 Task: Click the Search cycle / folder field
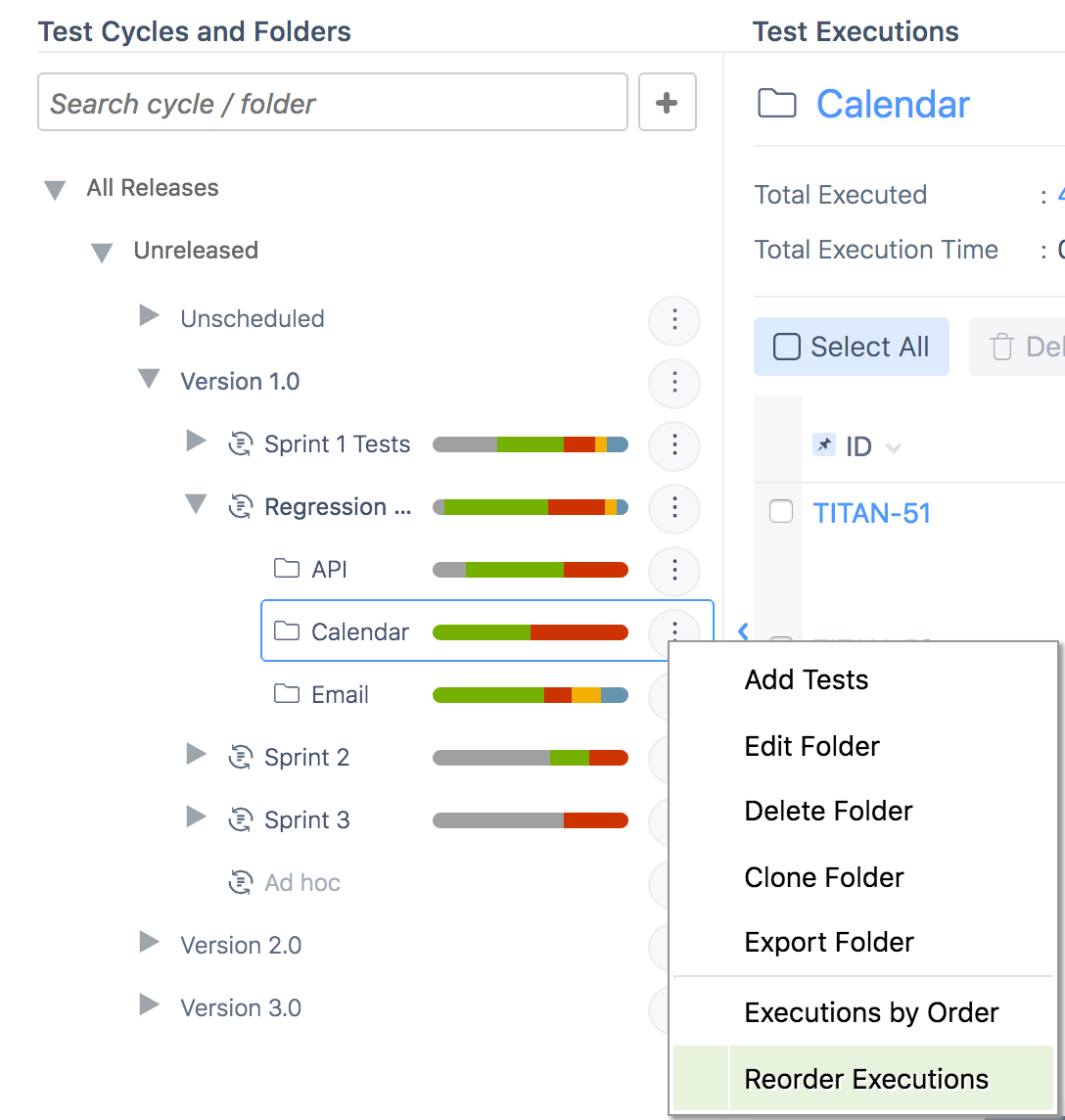coord(333,103)
